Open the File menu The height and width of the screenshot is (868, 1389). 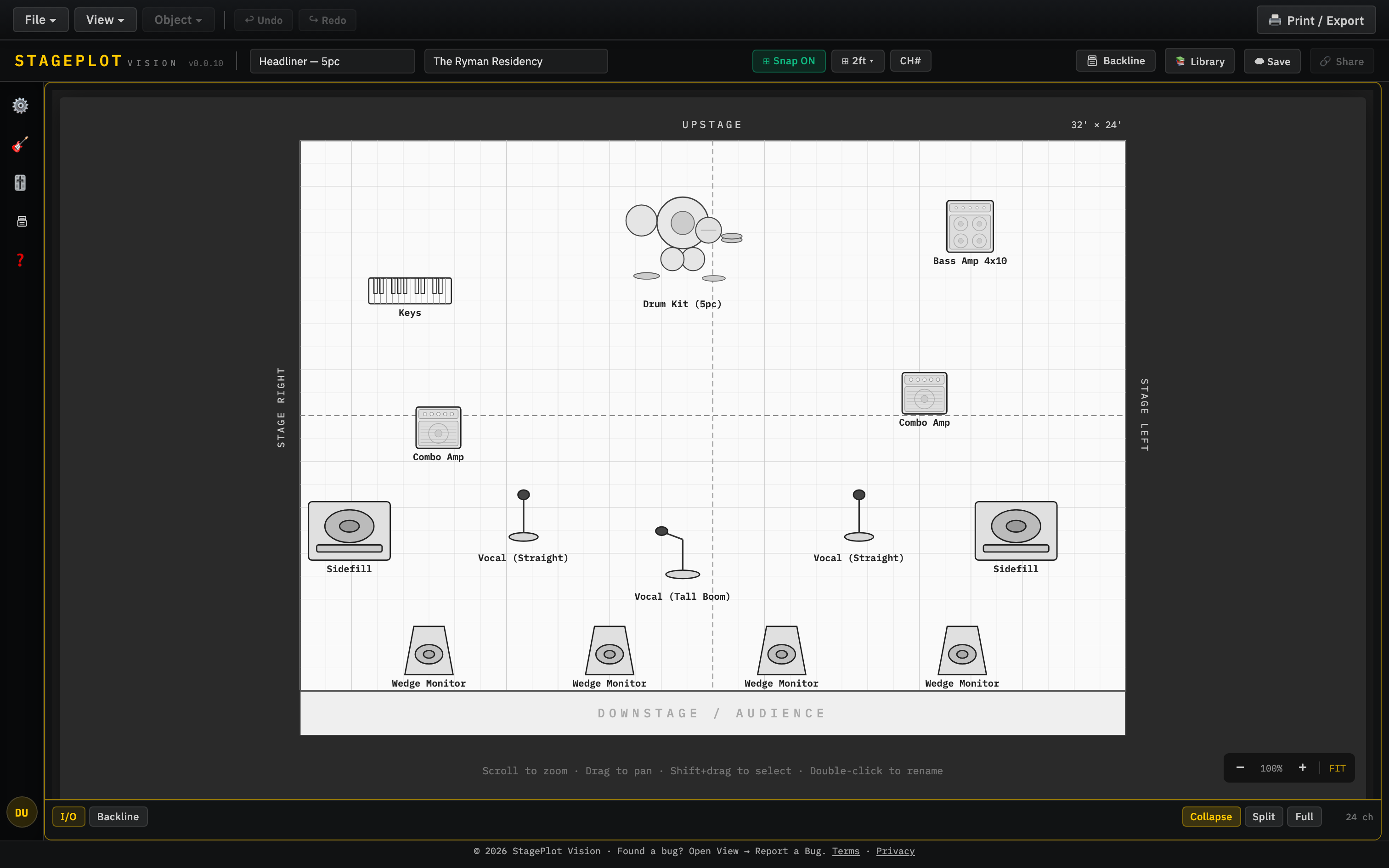40,20
